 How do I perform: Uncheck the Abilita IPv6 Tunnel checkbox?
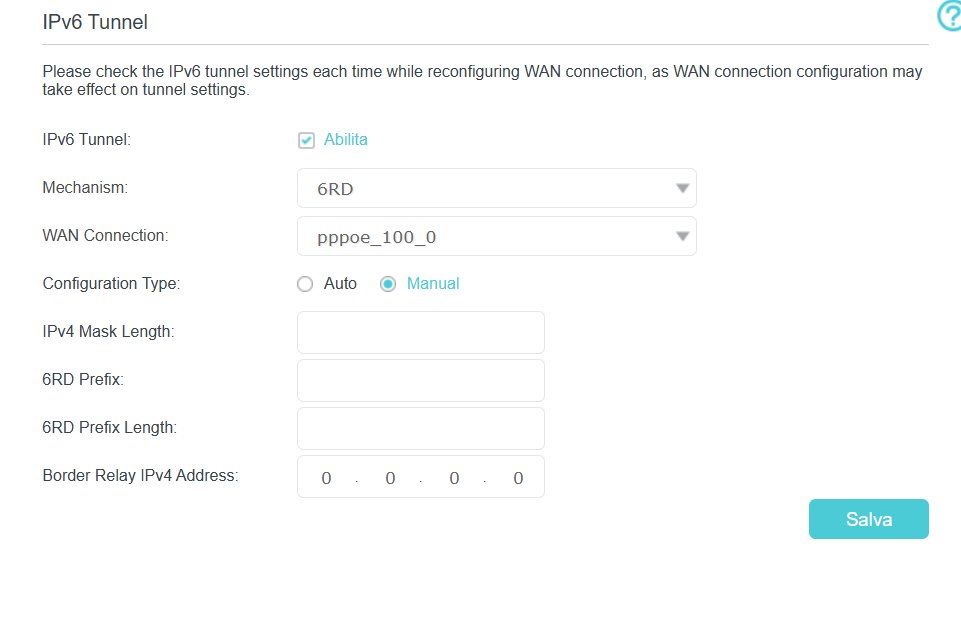(x=306, y=140)
